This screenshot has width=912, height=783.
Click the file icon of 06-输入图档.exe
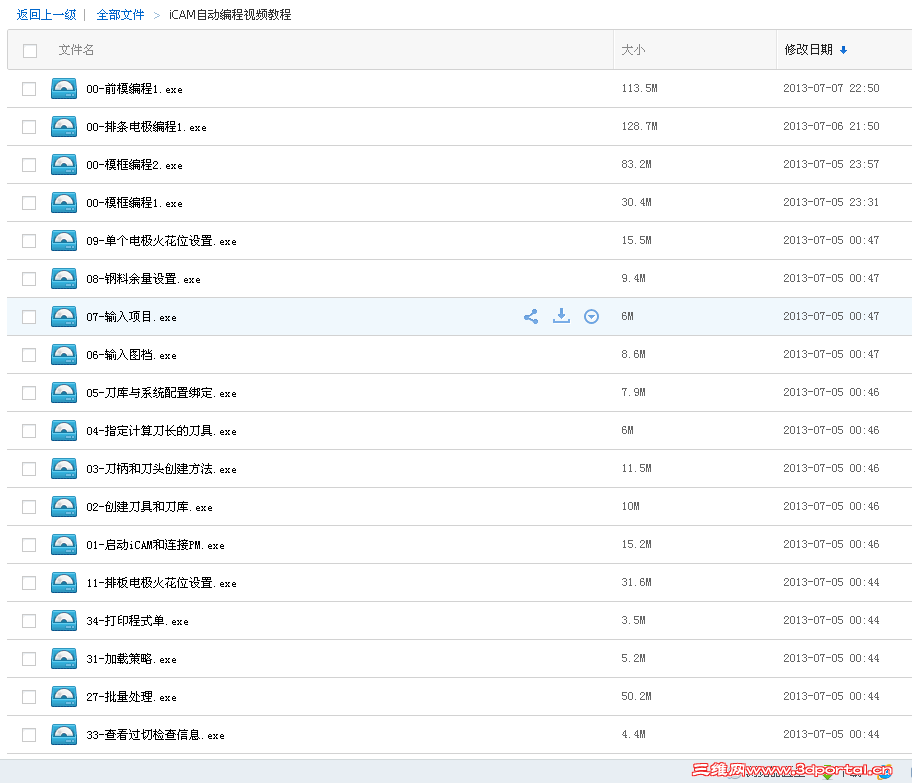coord(64,355)
